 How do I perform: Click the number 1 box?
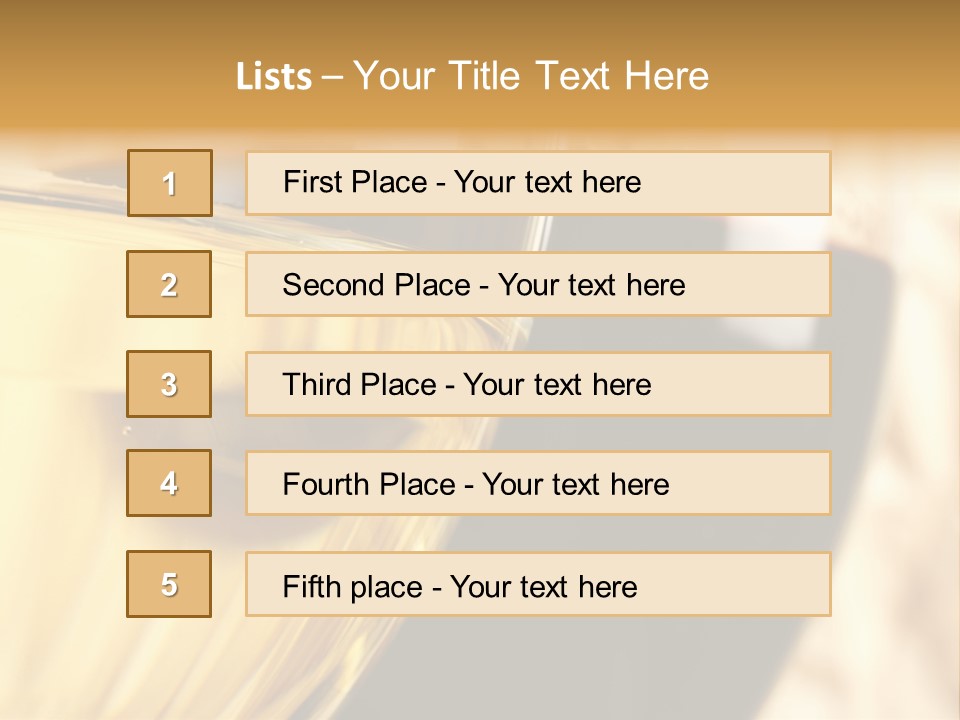(x=170, y=183)
